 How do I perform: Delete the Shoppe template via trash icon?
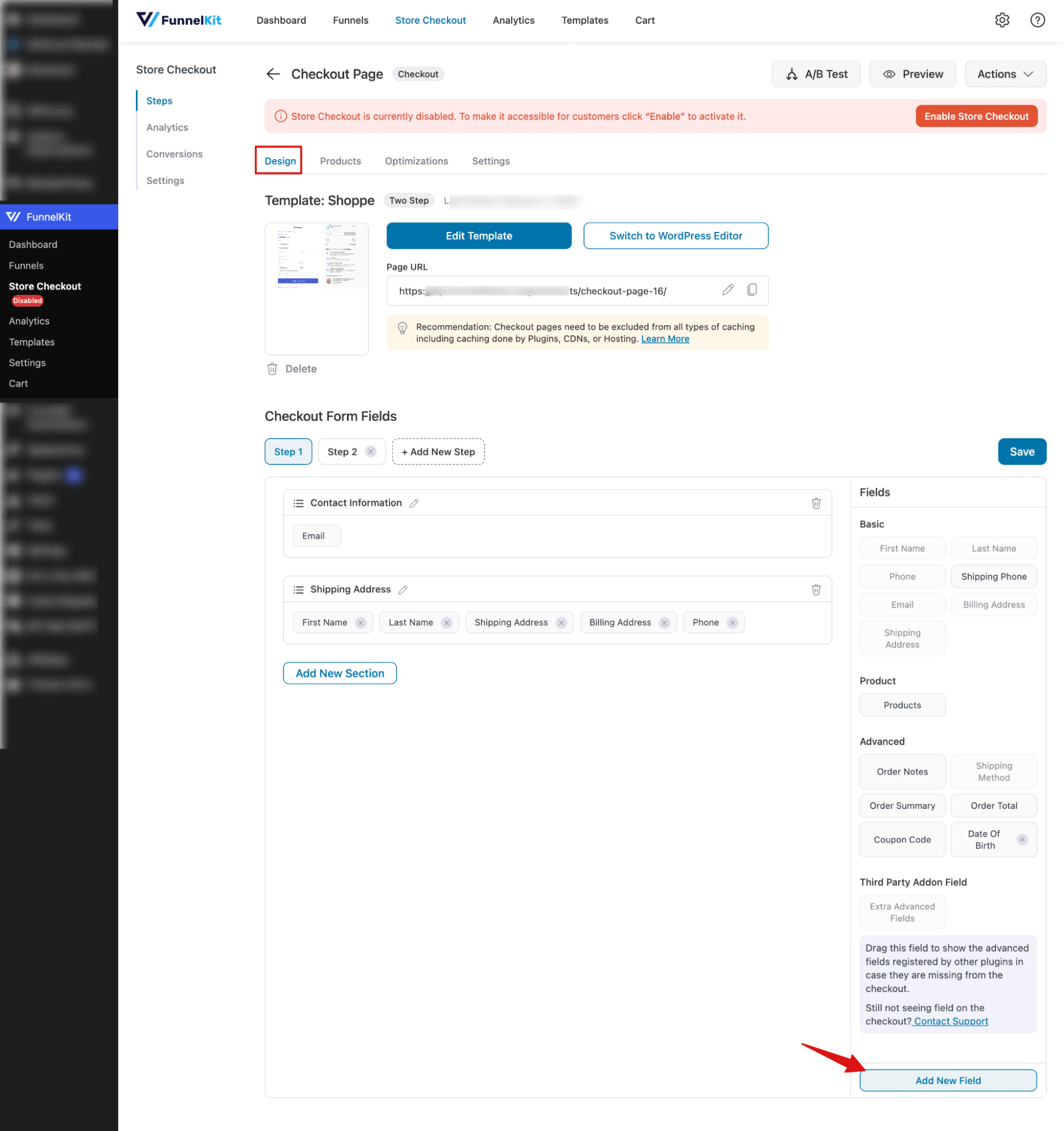(x=273, y=369)
